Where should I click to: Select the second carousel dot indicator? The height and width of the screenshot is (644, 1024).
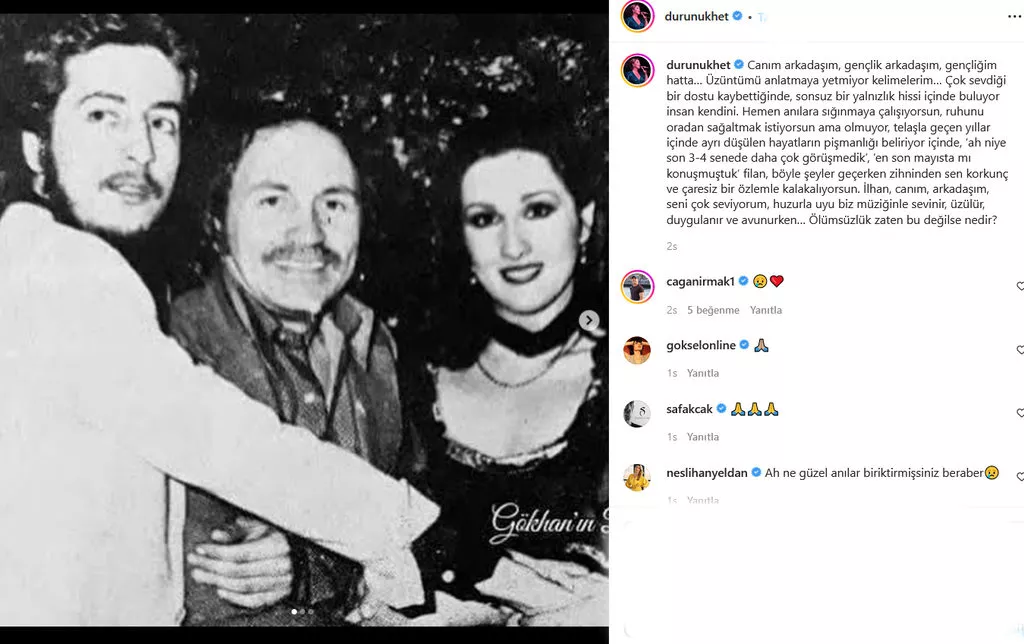[x=302, y=612]
